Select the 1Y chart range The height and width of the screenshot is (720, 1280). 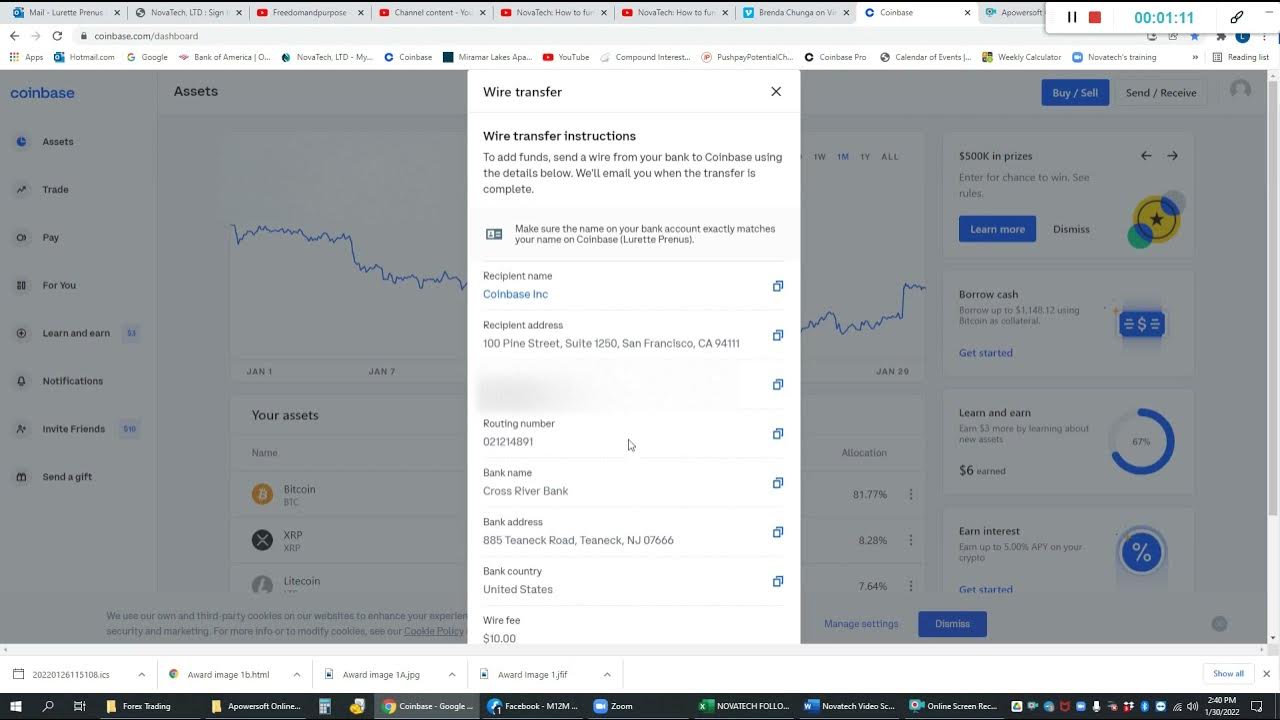point(865,157)
